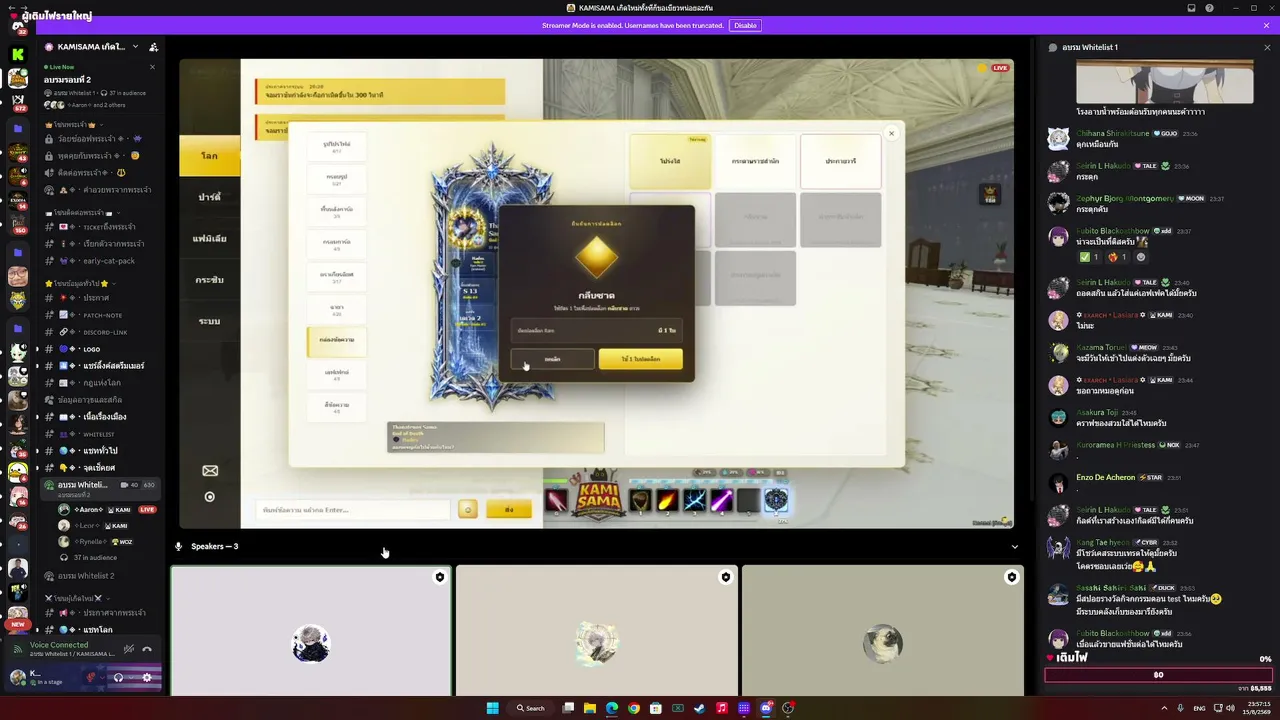This screenshot has width=1280, height=720.
Task: Select fifth tab in game left menu
Action: click(x=209, y=321)
